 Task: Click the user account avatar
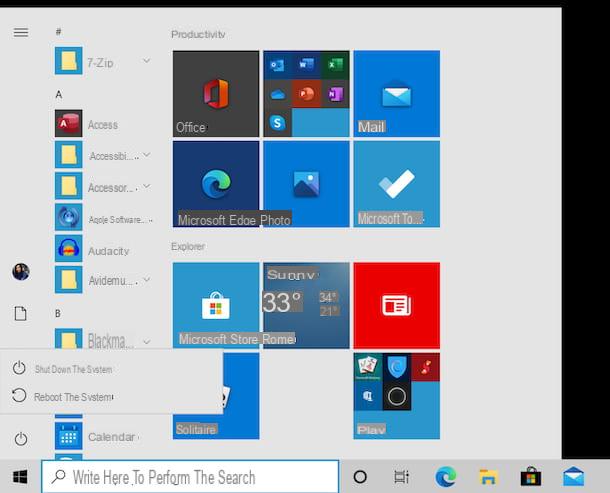(x=21, y=272)
